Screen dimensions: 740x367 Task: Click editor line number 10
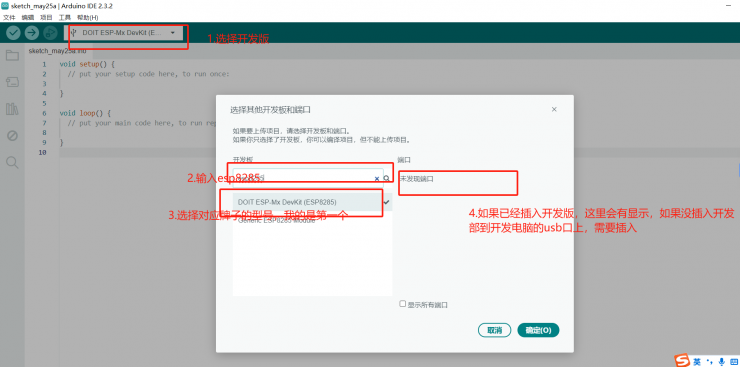[x=43, y=152]
